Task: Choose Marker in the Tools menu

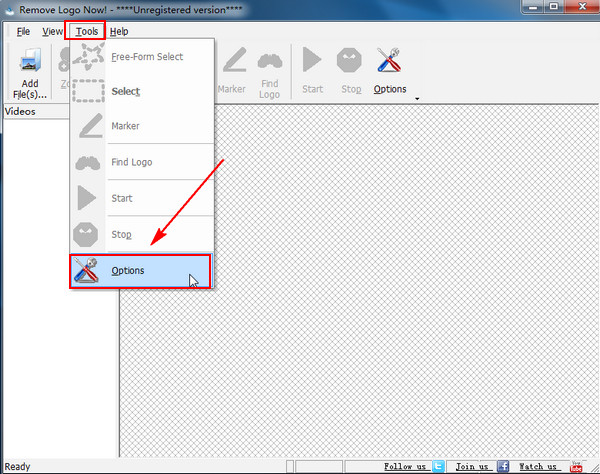Action: pos(142,126)
